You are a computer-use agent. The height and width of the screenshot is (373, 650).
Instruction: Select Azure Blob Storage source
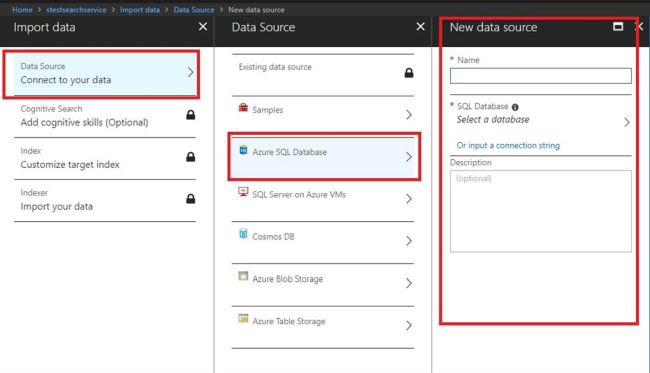[x=323, y=285]
